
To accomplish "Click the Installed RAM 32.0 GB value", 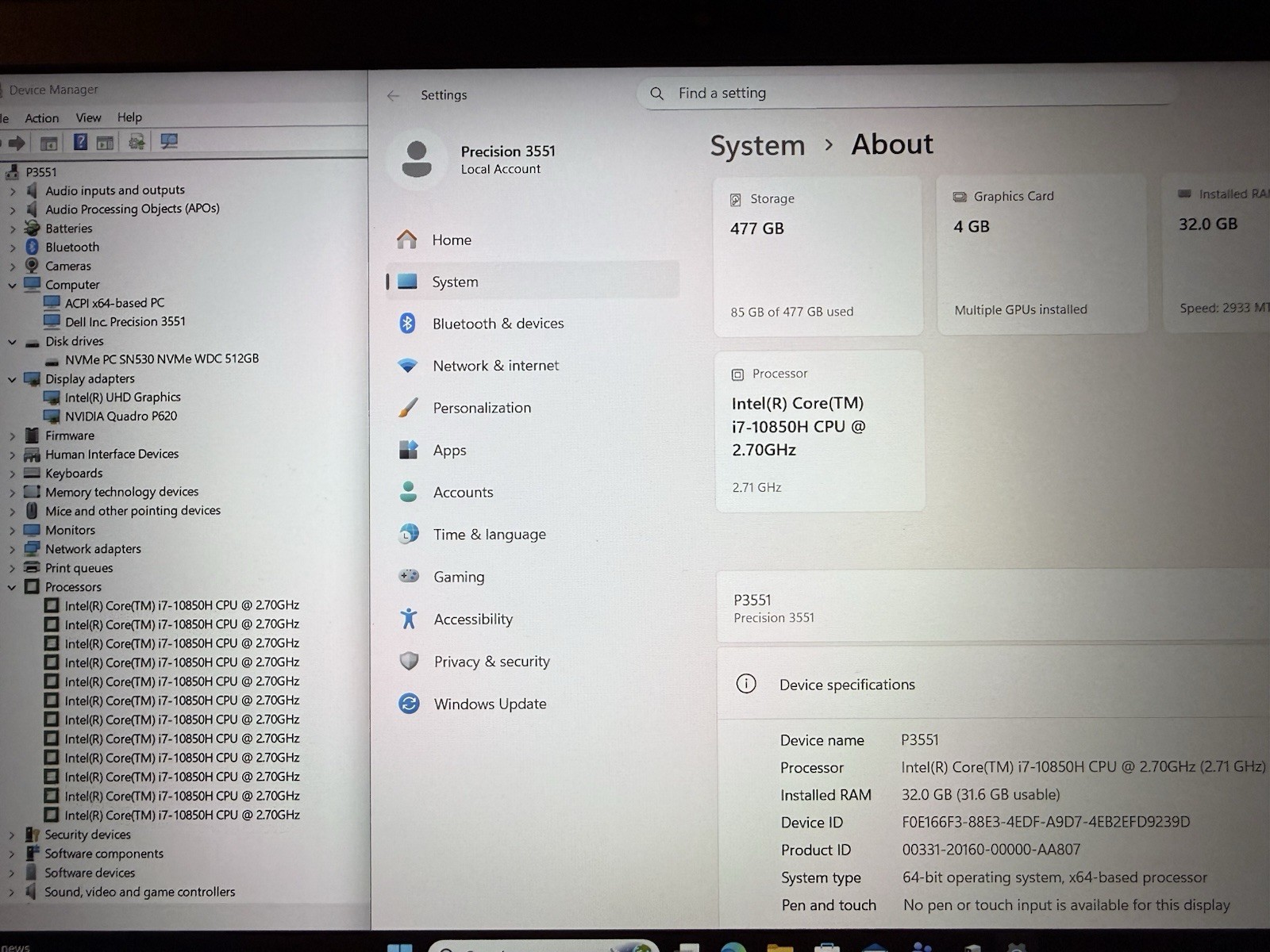I will tap(981, 795).
